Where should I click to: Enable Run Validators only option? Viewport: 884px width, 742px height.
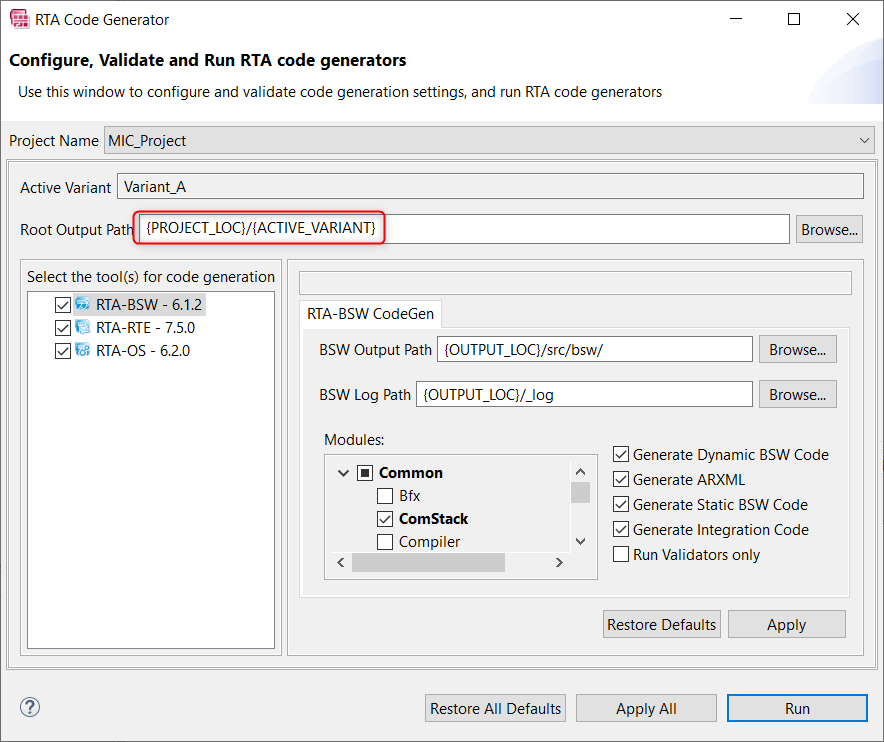[621, 554]
